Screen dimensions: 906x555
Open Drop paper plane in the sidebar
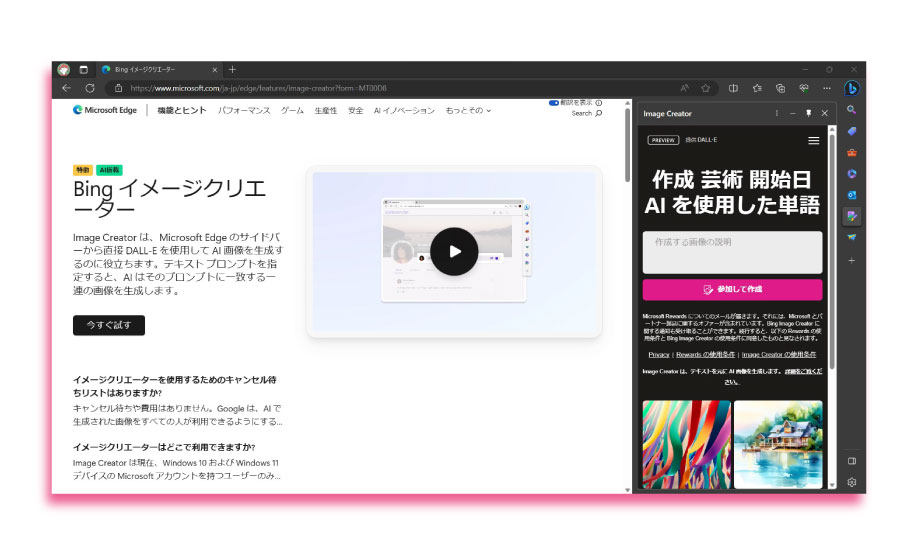852,237
